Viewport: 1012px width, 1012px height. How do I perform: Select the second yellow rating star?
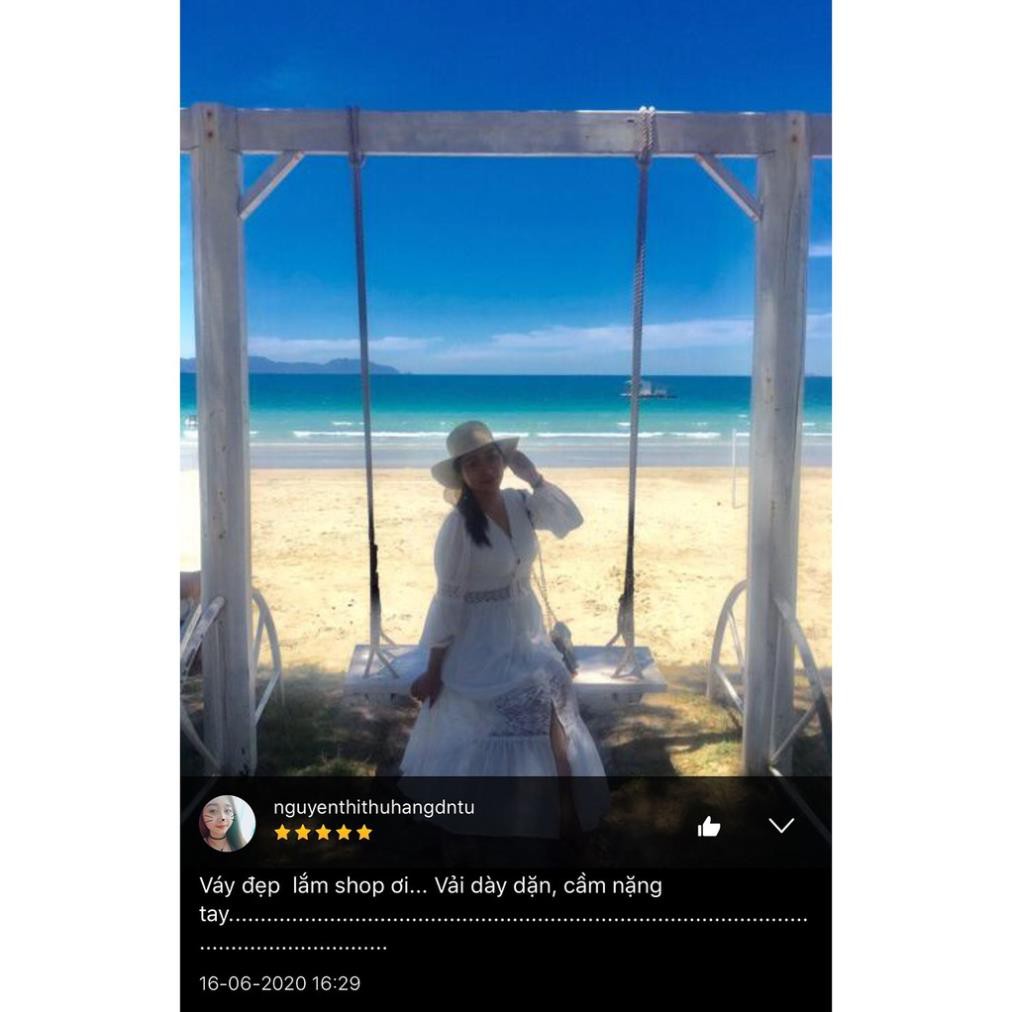(x=303, y=832)
